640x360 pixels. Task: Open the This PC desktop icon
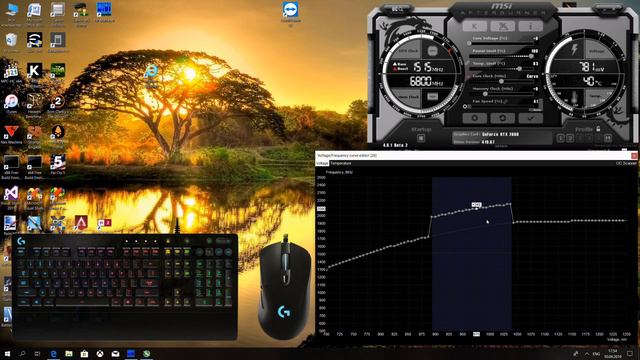11,14
